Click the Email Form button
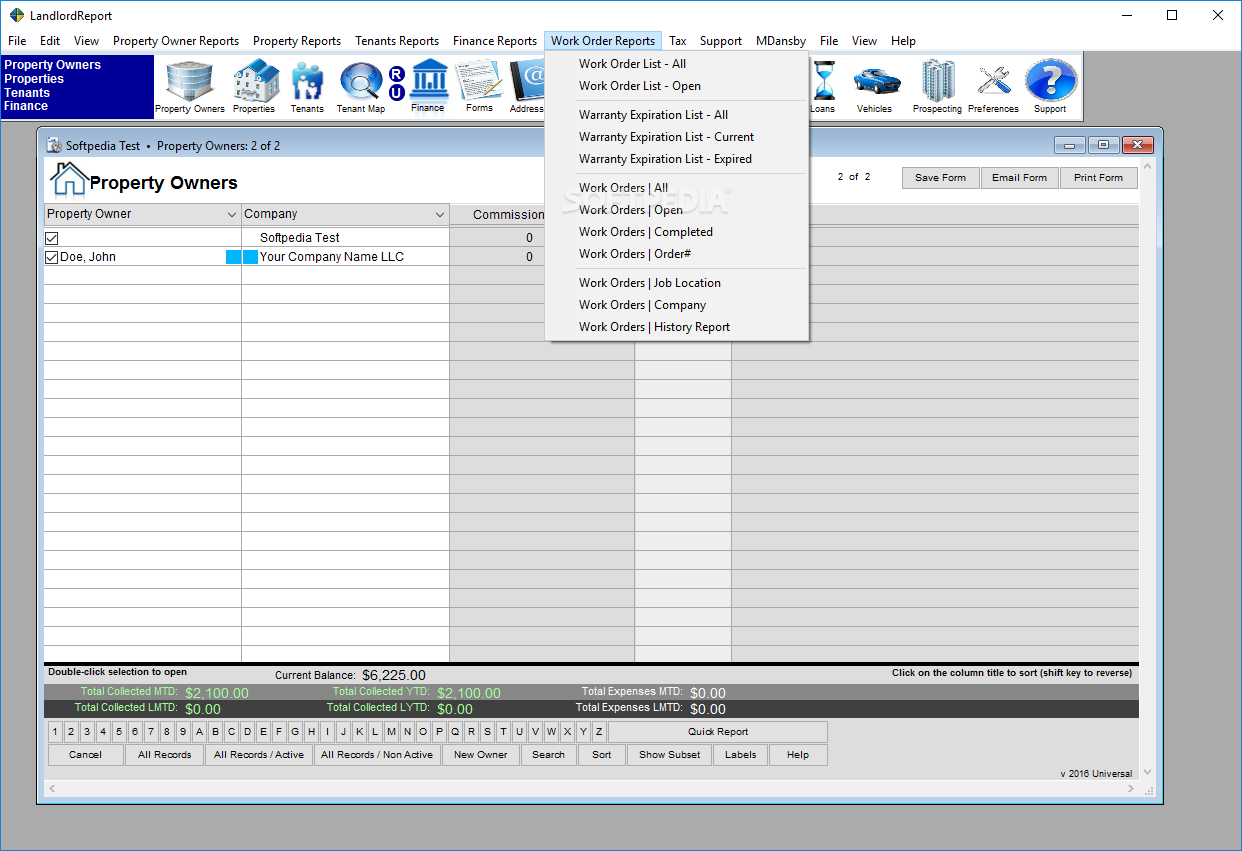Image resolution: width=1242 pixels, height=851 pixels. pos(1020,178)
